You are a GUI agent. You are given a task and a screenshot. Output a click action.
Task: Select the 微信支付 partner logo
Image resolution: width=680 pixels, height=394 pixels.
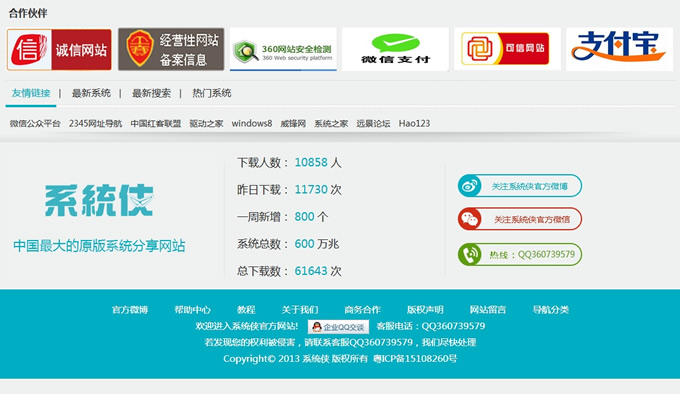395,49
